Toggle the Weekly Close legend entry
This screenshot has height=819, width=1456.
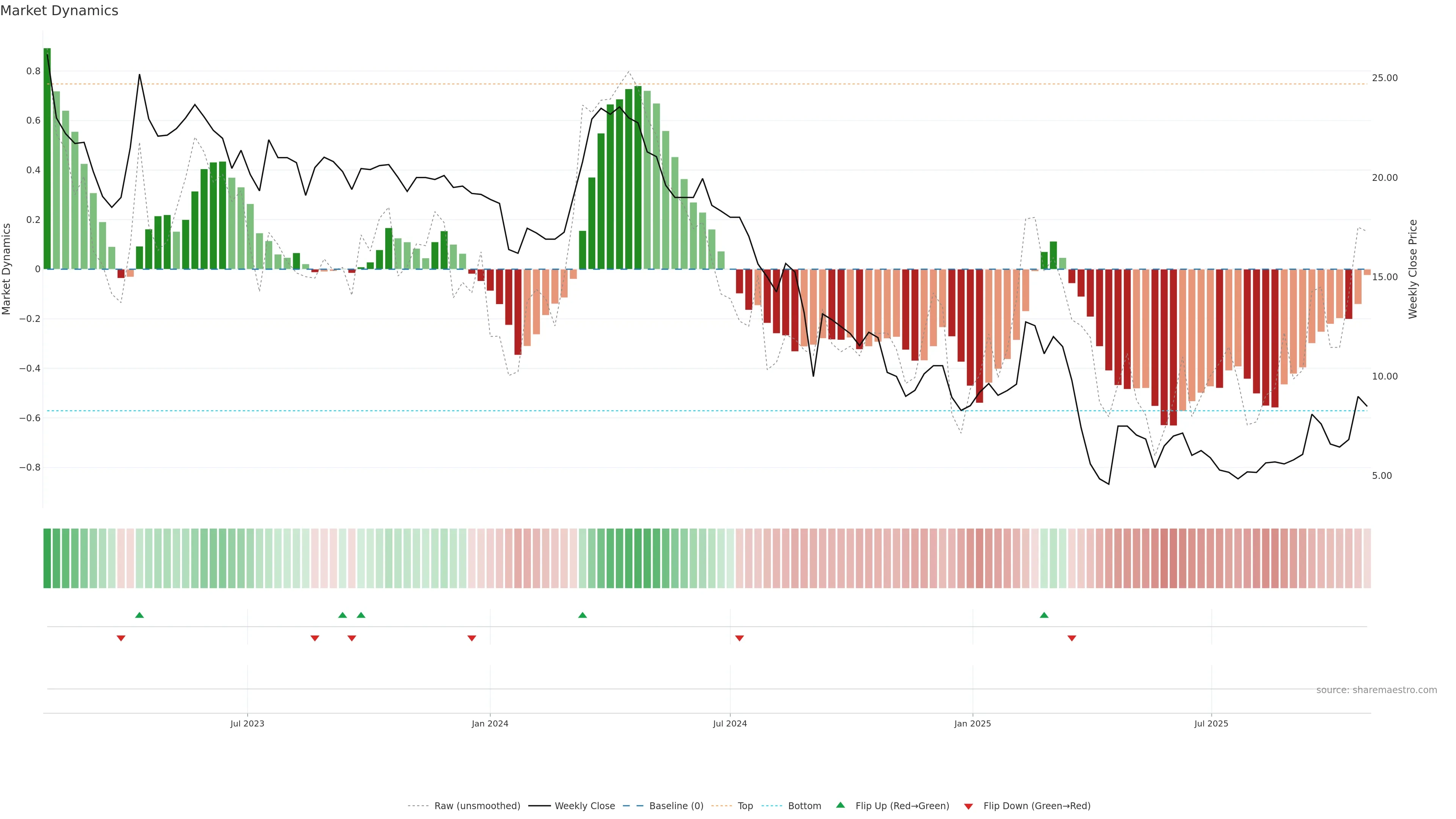click(x=584, y=806)
